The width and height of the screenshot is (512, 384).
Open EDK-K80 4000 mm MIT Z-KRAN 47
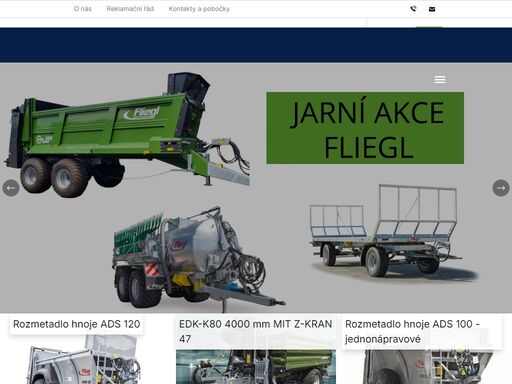(256, 331)
